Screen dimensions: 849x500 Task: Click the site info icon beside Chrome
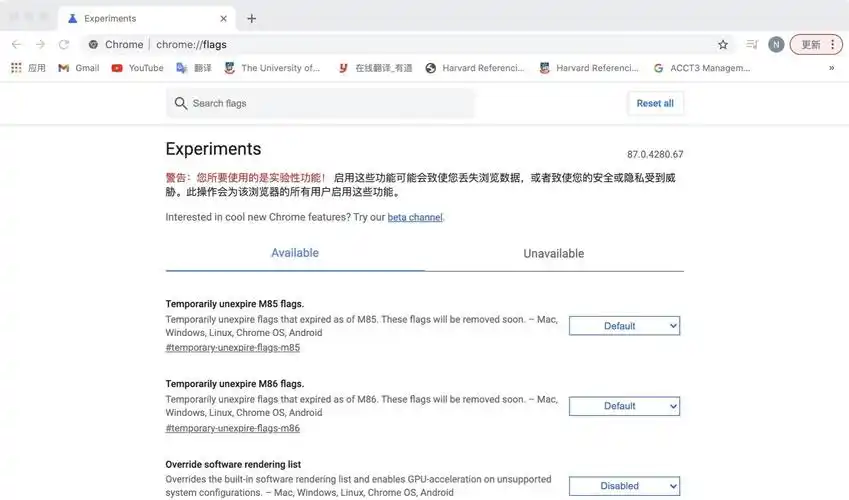coord(93,44)
